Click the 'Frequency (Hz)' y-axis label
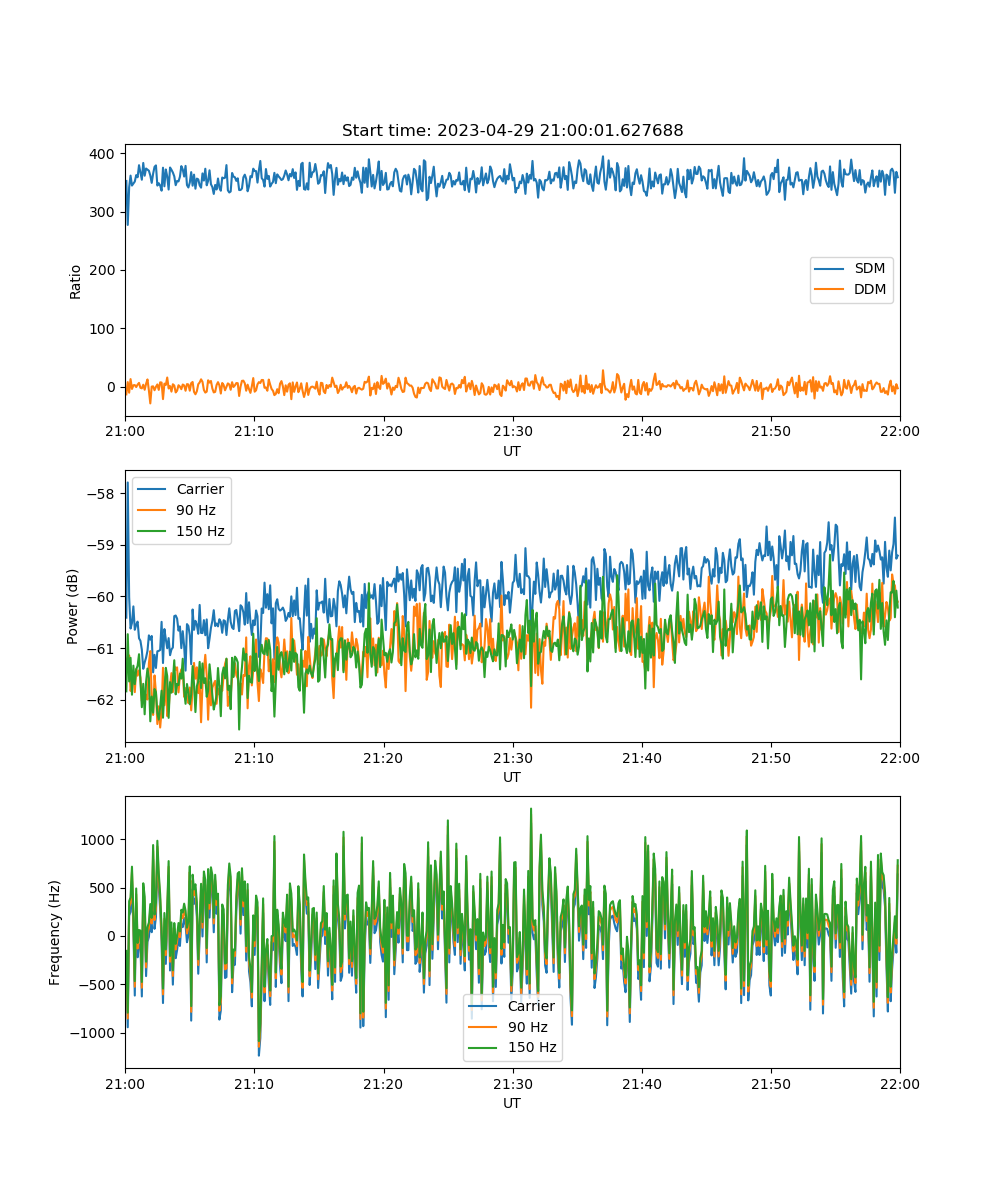 click(55, 932)
